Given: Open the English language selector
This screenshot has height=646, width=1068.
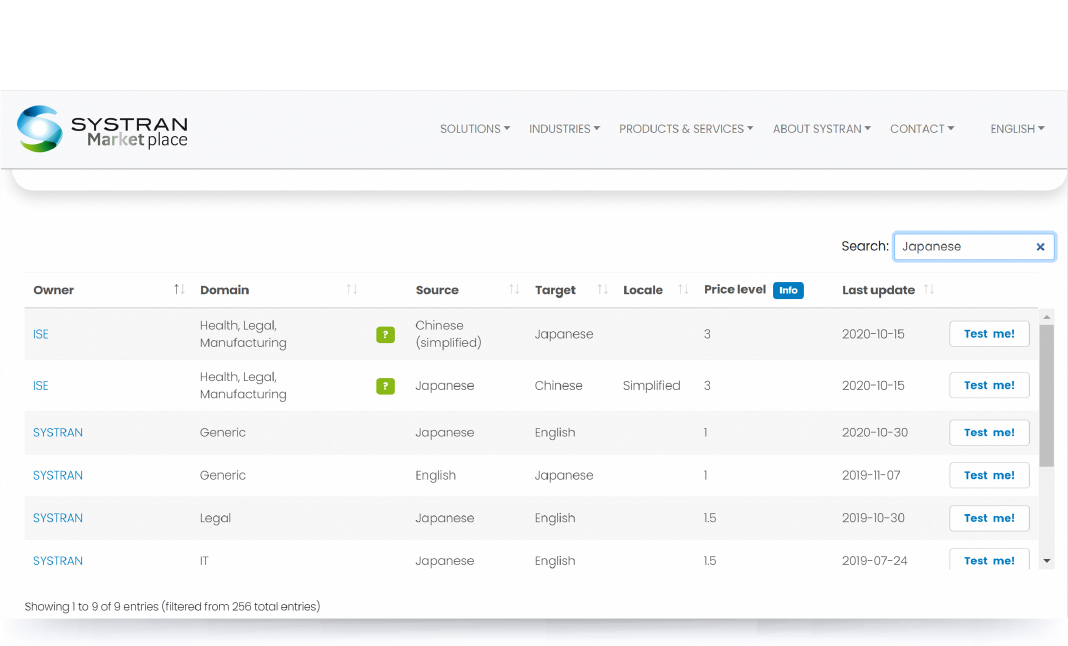Looking at the screenshot, I should 1017,129.
